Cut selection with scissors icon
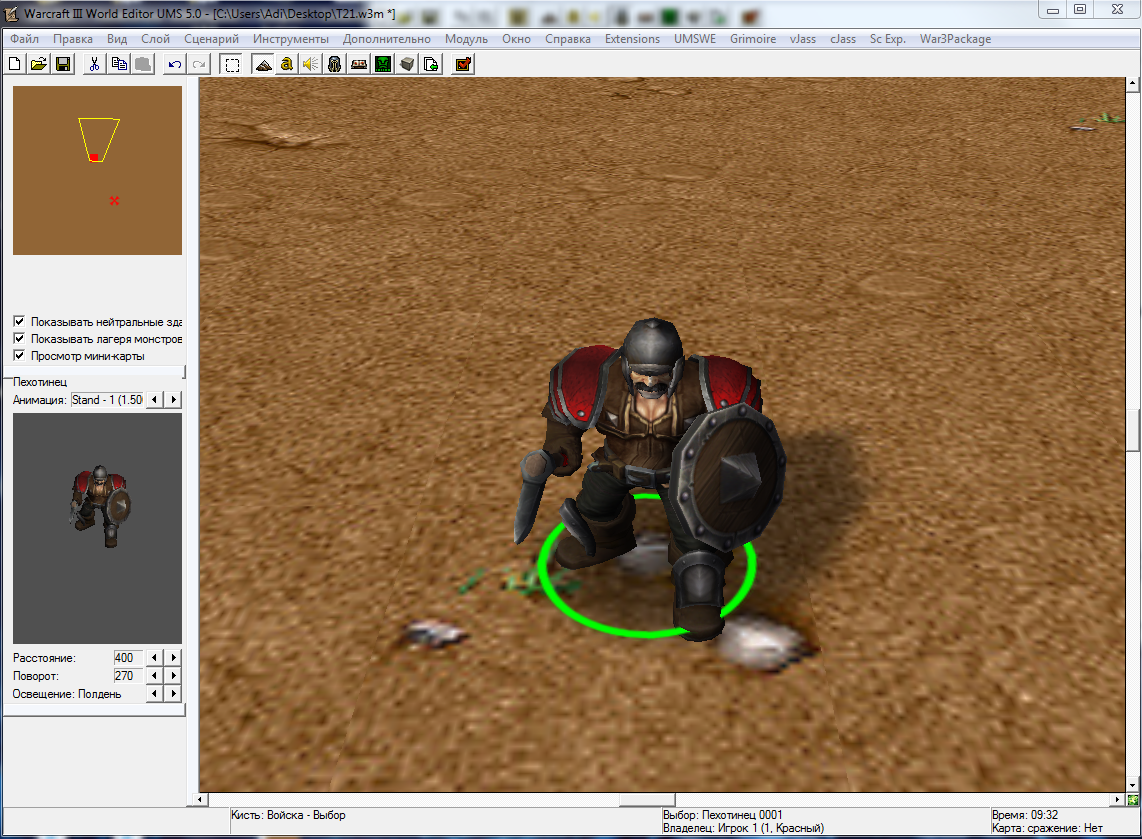Viewport: 1142px width, 839px height. tap(94, 64)
